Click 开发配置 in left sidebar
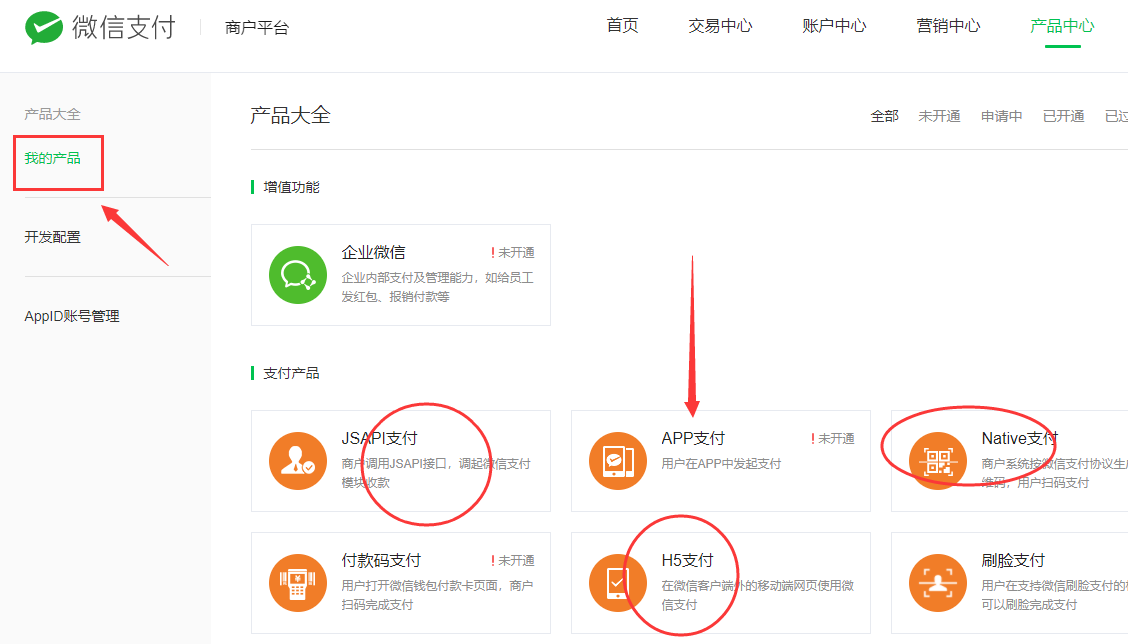 [53, 237]
